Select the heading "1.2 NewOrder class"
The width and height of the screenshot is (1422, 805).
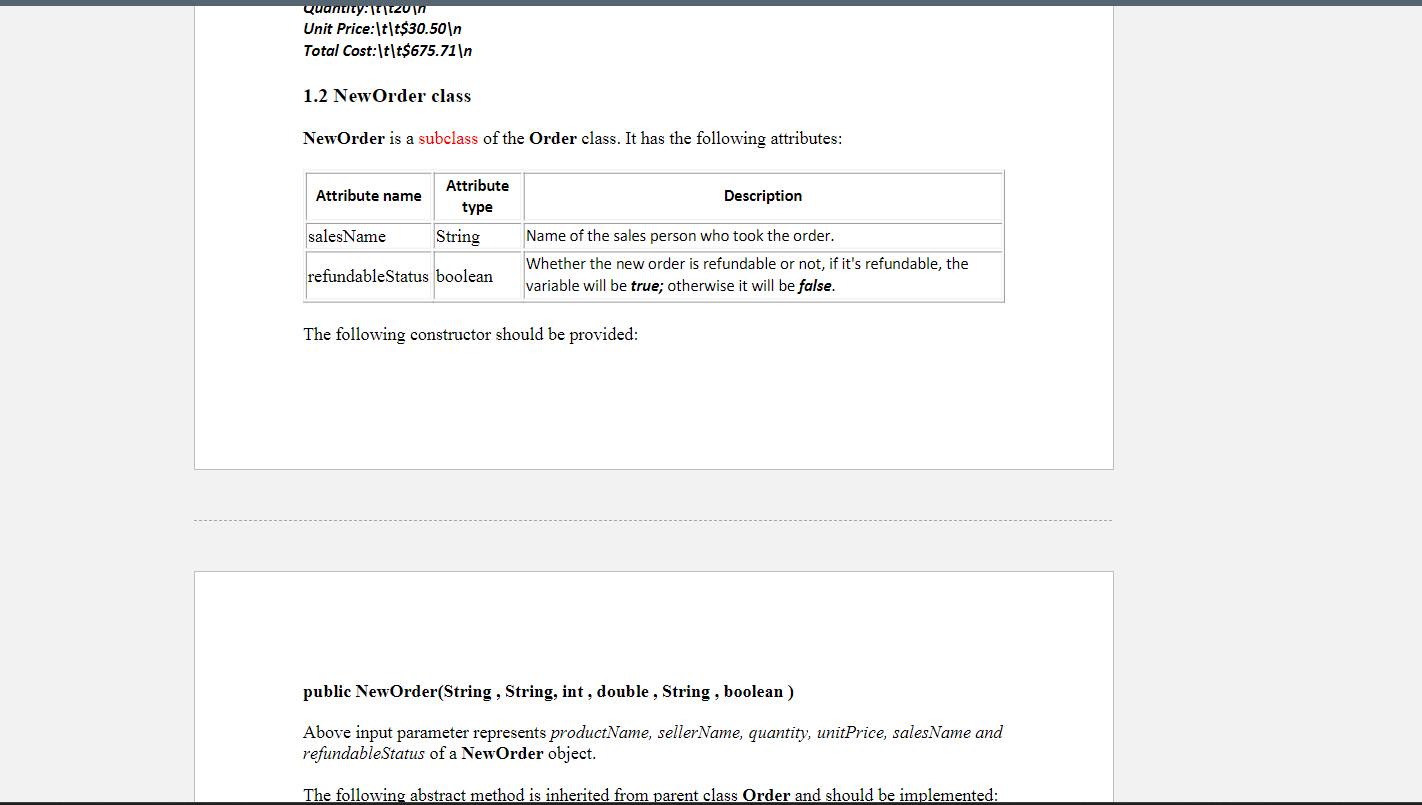point(387,96)
